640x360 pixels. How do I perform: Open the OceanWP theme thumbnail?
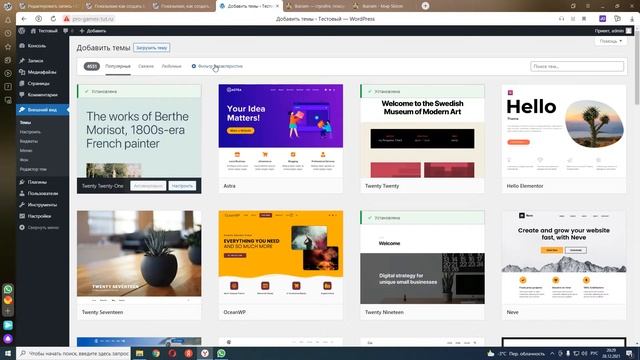(x=281, y=257)
